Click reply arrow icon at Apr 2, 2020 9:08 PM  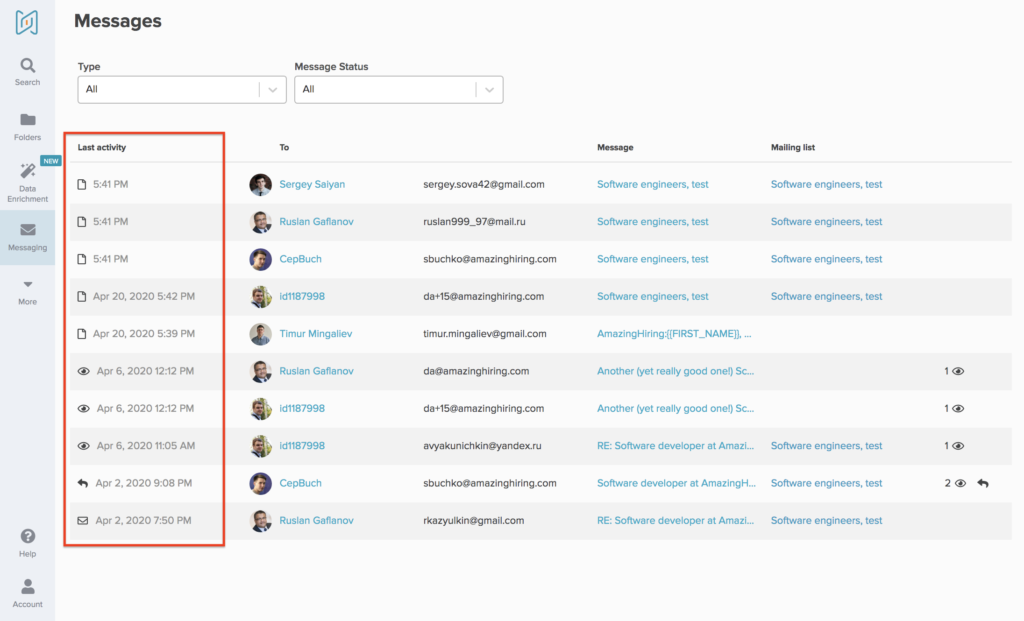click(82, 483)
